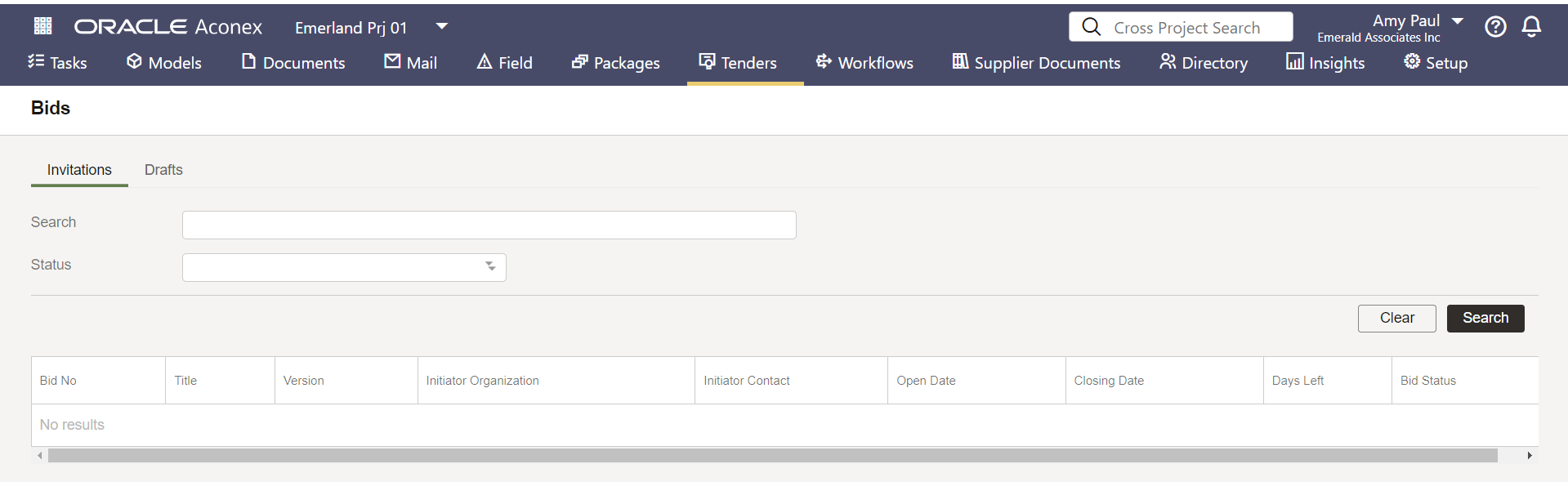This screenshot has width=1568, height=482.
Task: Open the Directory module
Action: tap(1203, 63)
